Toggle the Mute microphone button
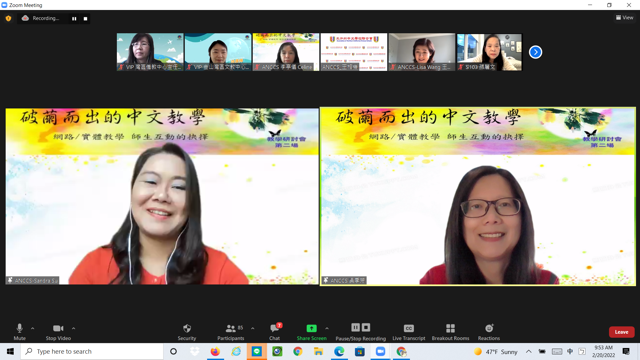 [x=19, y=332]
